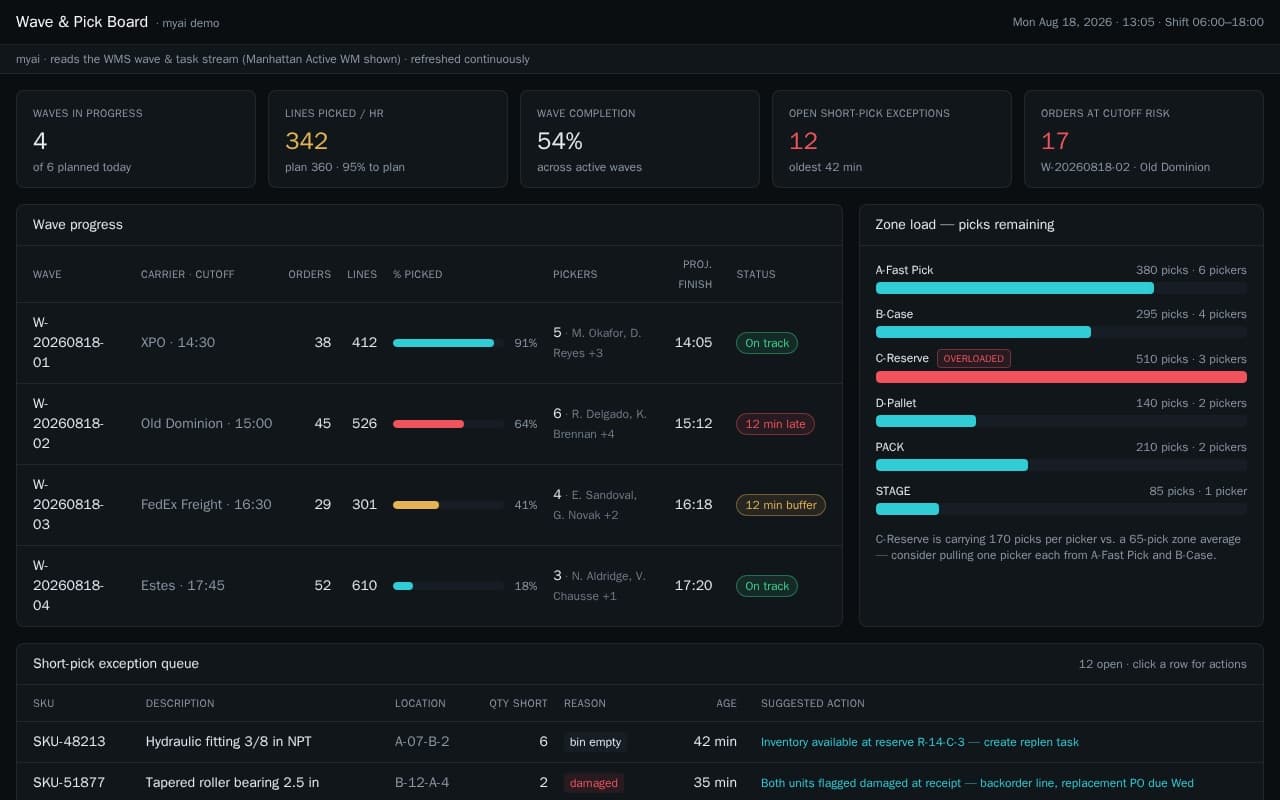Select the FedEx Freight · 16:30 cutoff cell
The image size is (1280, 800).
(206, 505)
